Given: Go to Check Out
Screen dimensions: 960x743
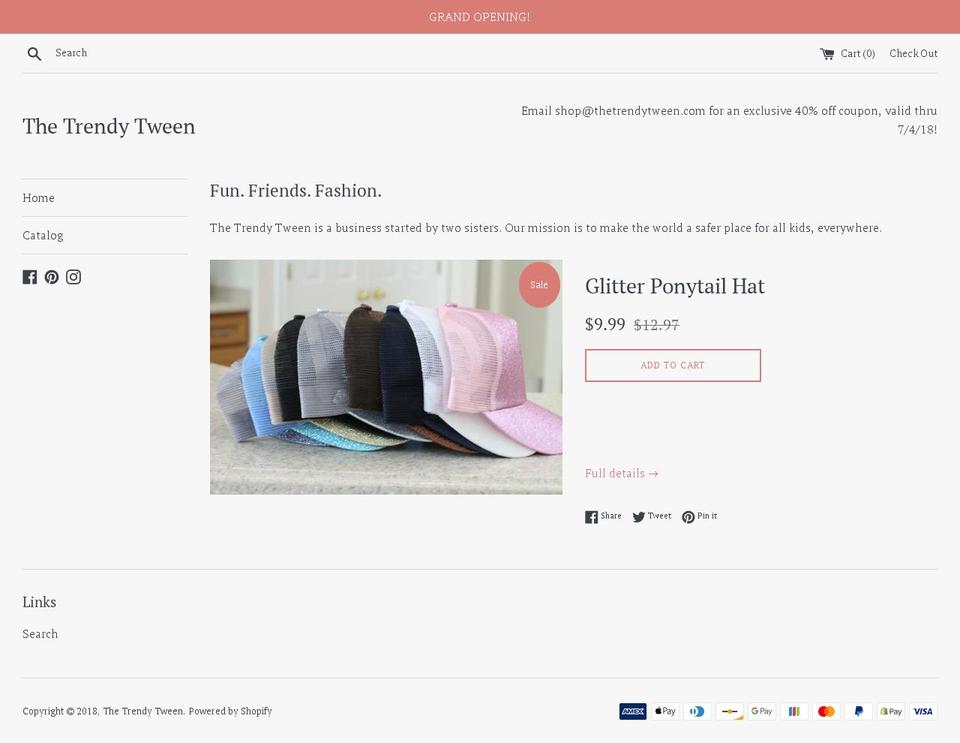Looking at the screenshot, I should (x=913, y=54).
